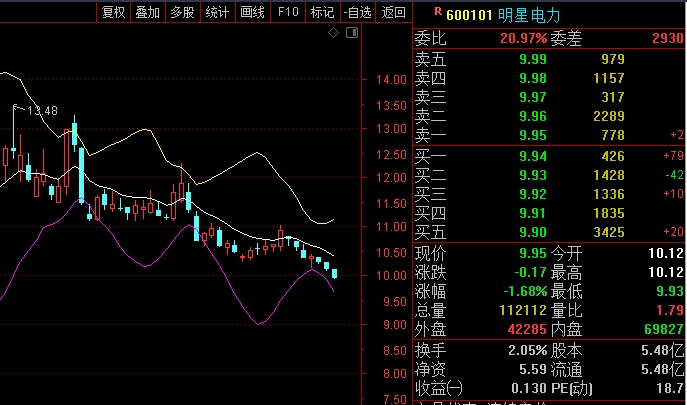Select 卖二 price 9.96

click(533, 116)
